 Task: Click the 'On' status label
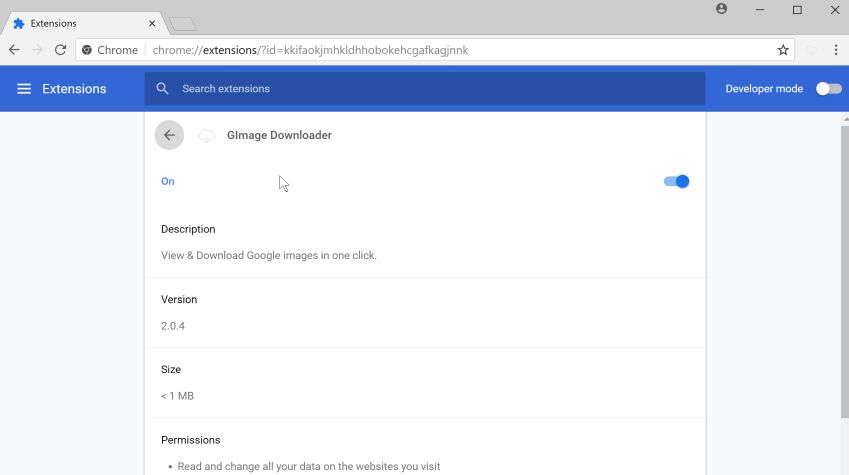click(x=168, y=181)
